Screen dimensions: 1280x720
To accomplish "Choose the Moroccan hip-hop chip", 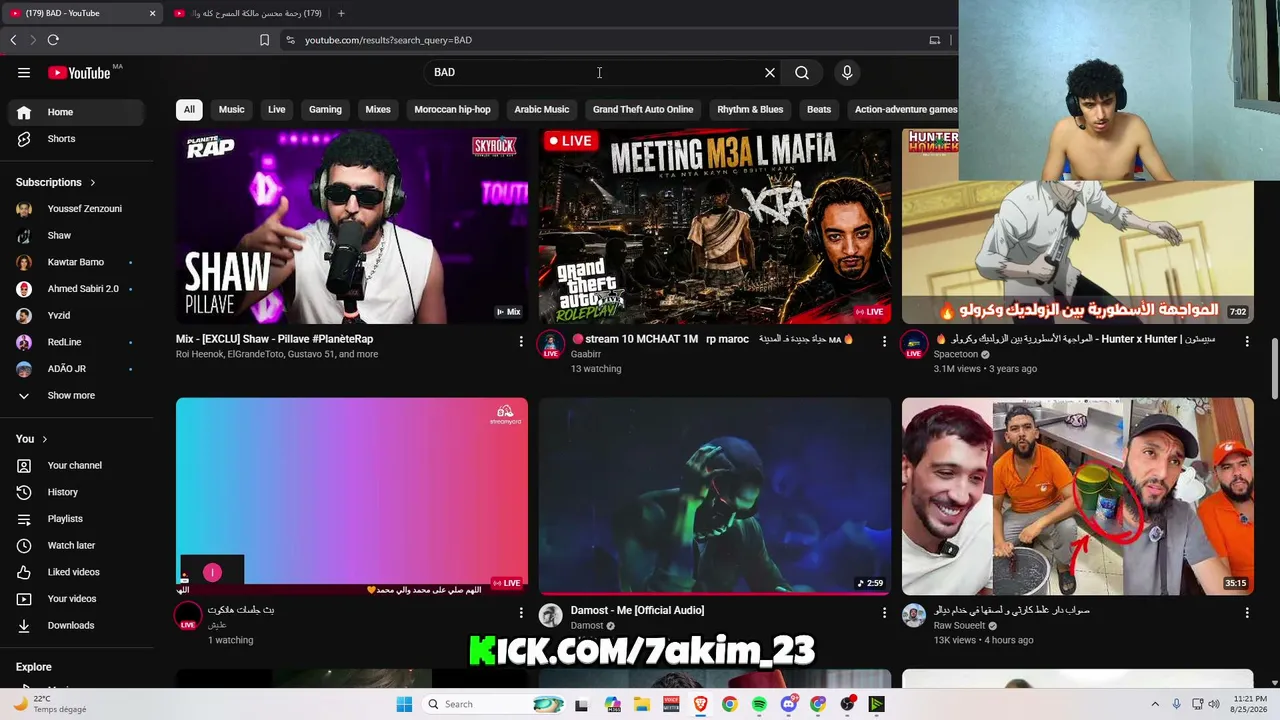I will click(452, 109).
